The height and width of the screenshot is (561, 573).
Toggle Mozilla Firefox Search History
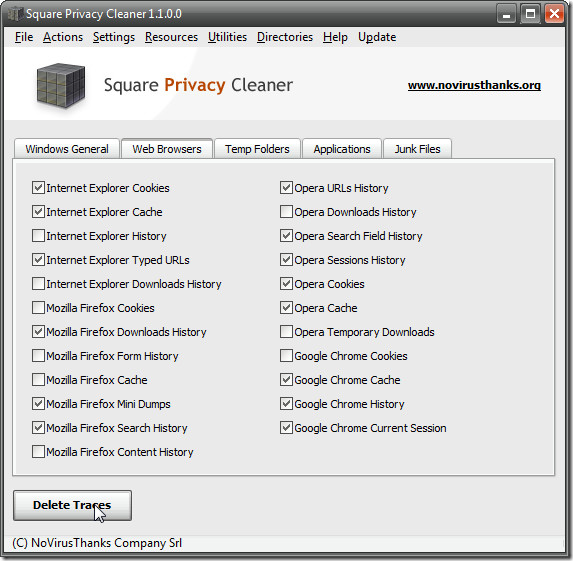coord(38,428)
